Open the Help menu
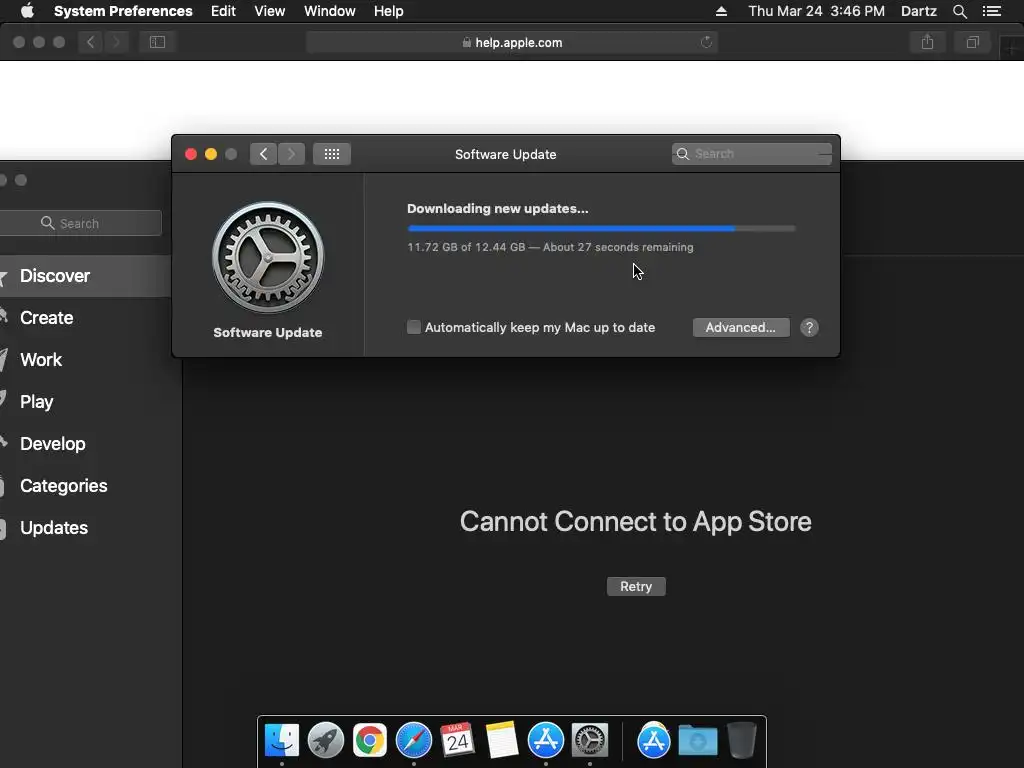Image resolution: width=1024 pixels, height=768 pixels. (389, 11)
